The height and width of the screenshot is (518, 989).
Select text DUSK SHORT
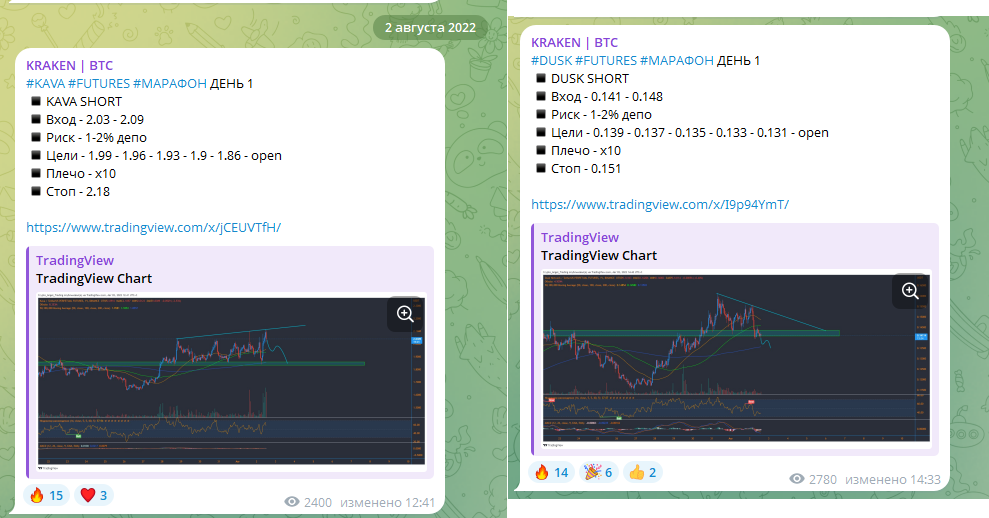(590, 79)
